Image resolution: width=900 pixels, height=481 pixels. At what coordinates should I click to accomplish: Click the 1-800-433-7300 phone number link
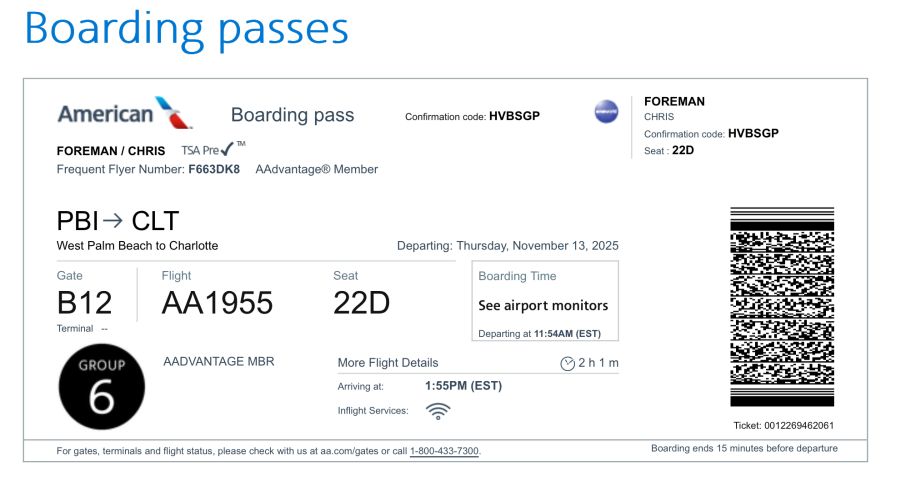(444, 451)
